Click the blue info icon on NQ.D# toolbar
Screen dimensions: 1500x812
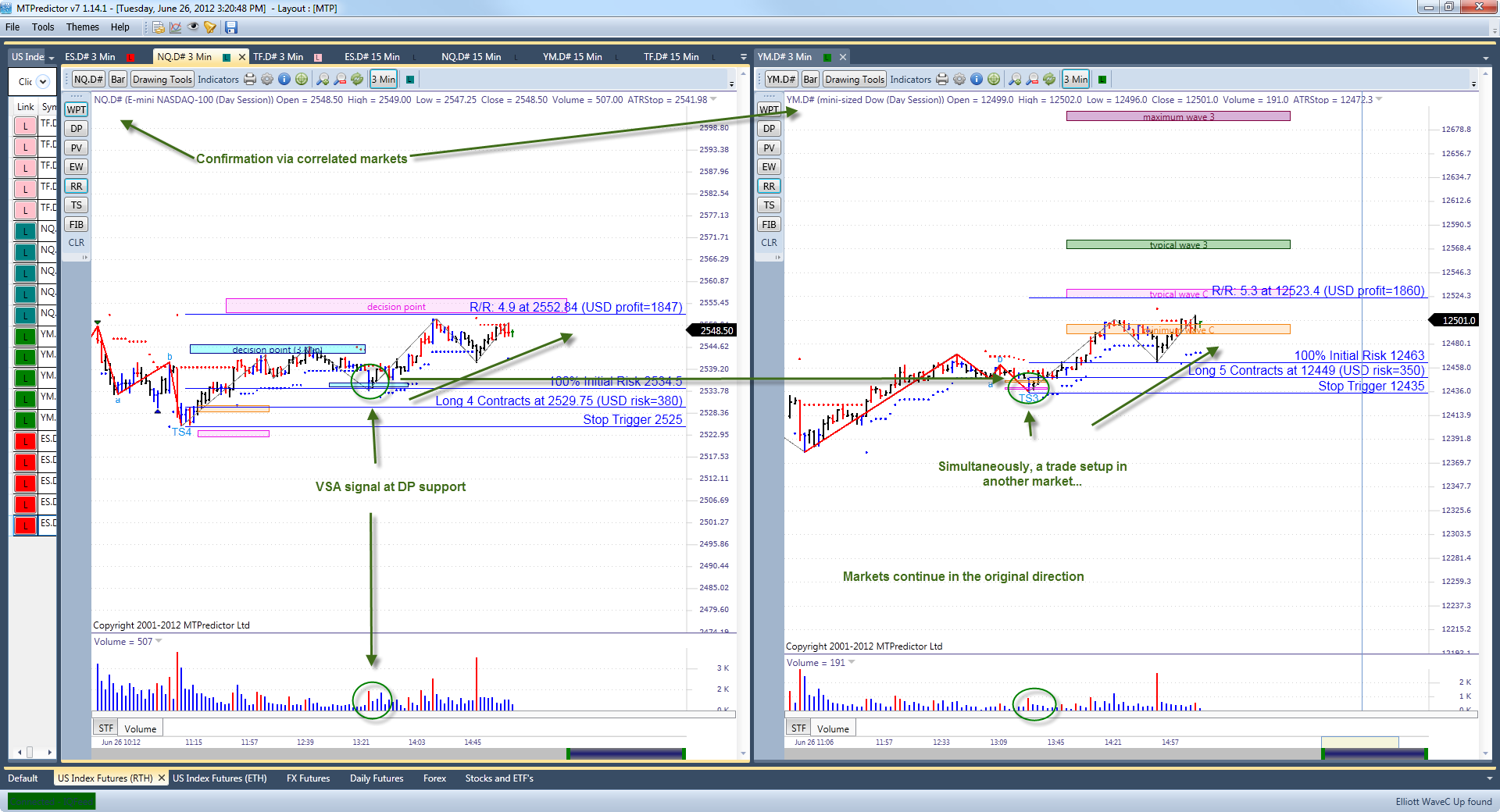pos(284,79)
